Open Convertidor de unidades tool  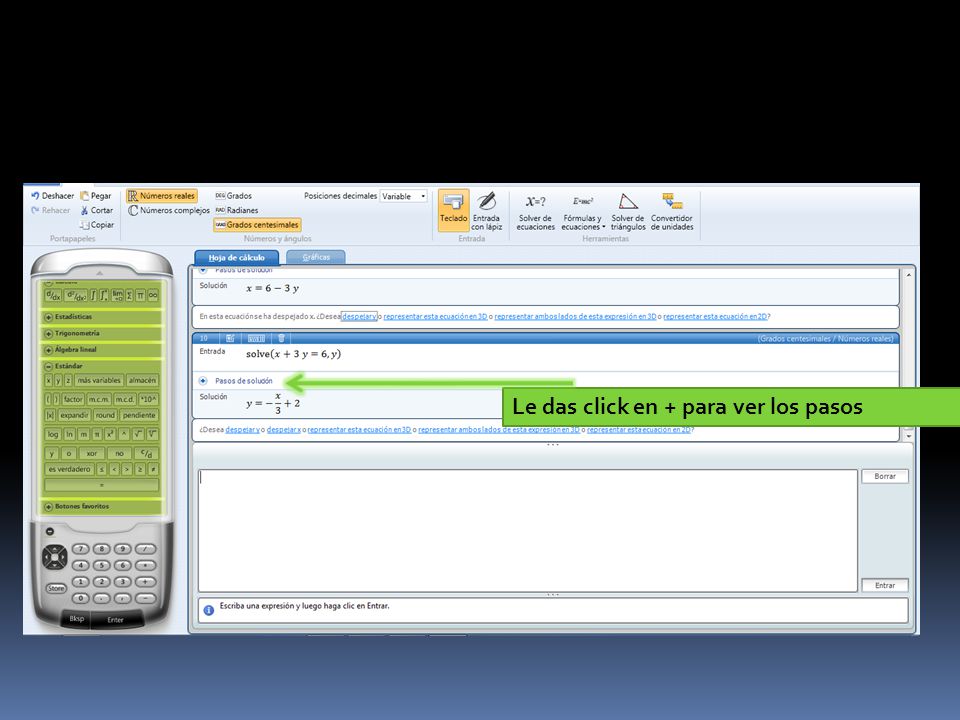click(672, 212)
